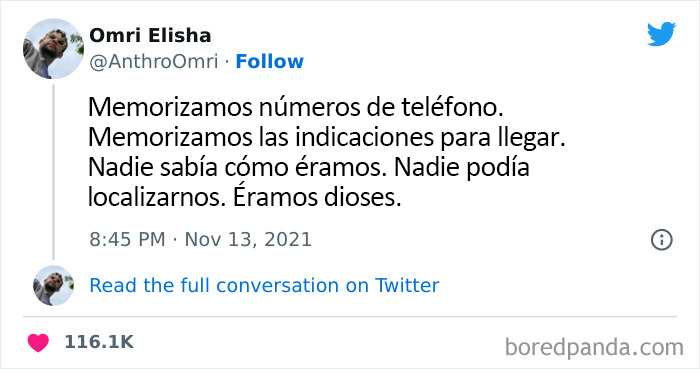Click the line "Memorizamos números de teléfono."

(x=296, y=108)
